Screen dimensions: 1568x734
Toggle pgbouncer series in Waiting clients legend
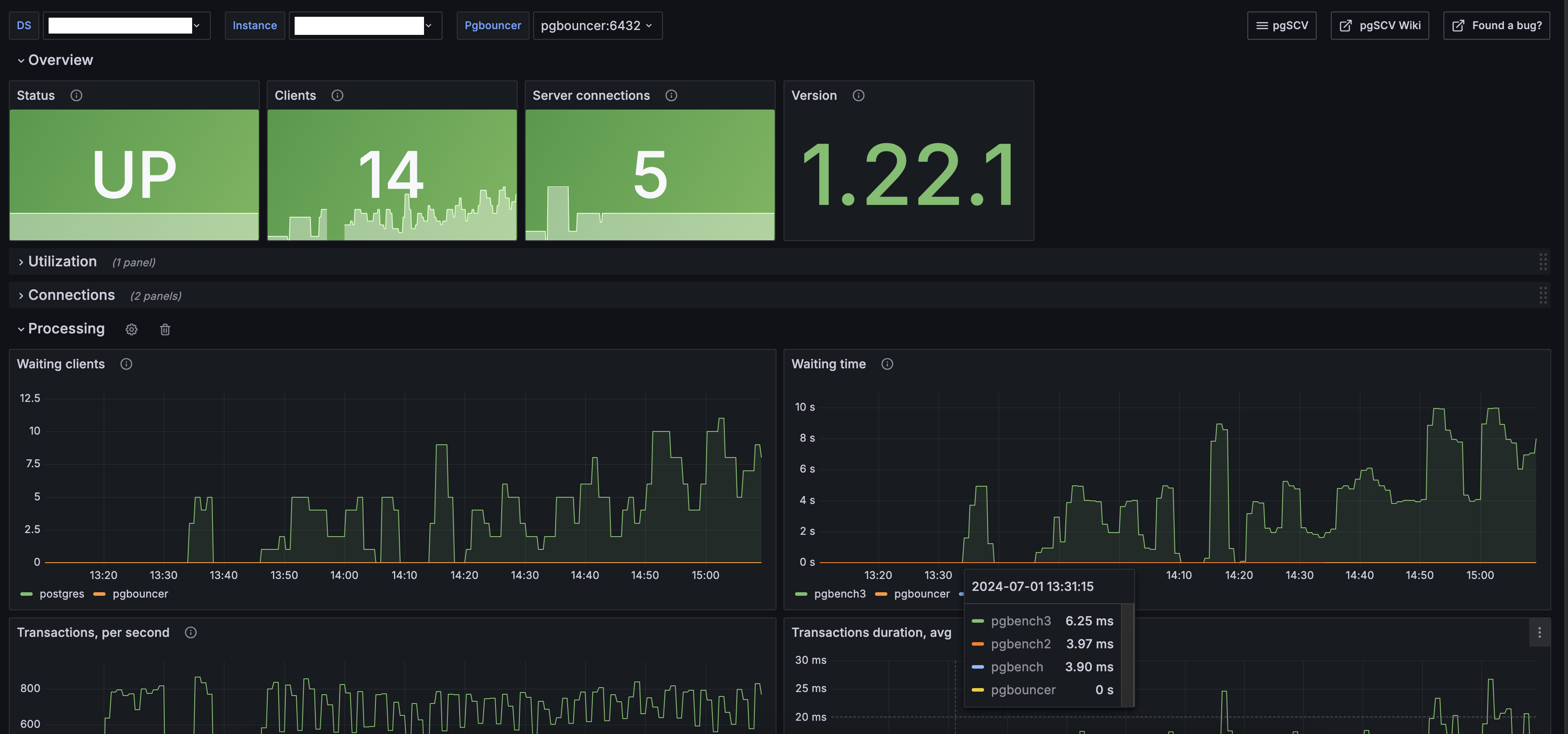point(140,594)
